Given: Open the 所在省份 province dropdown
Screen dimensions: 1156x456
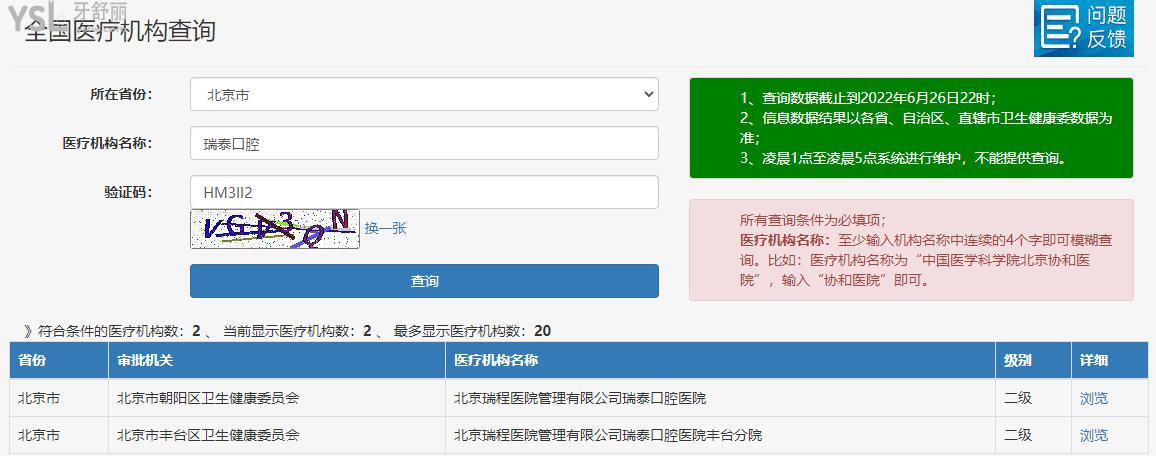Looking at the screenshot, I should point(424,94).
